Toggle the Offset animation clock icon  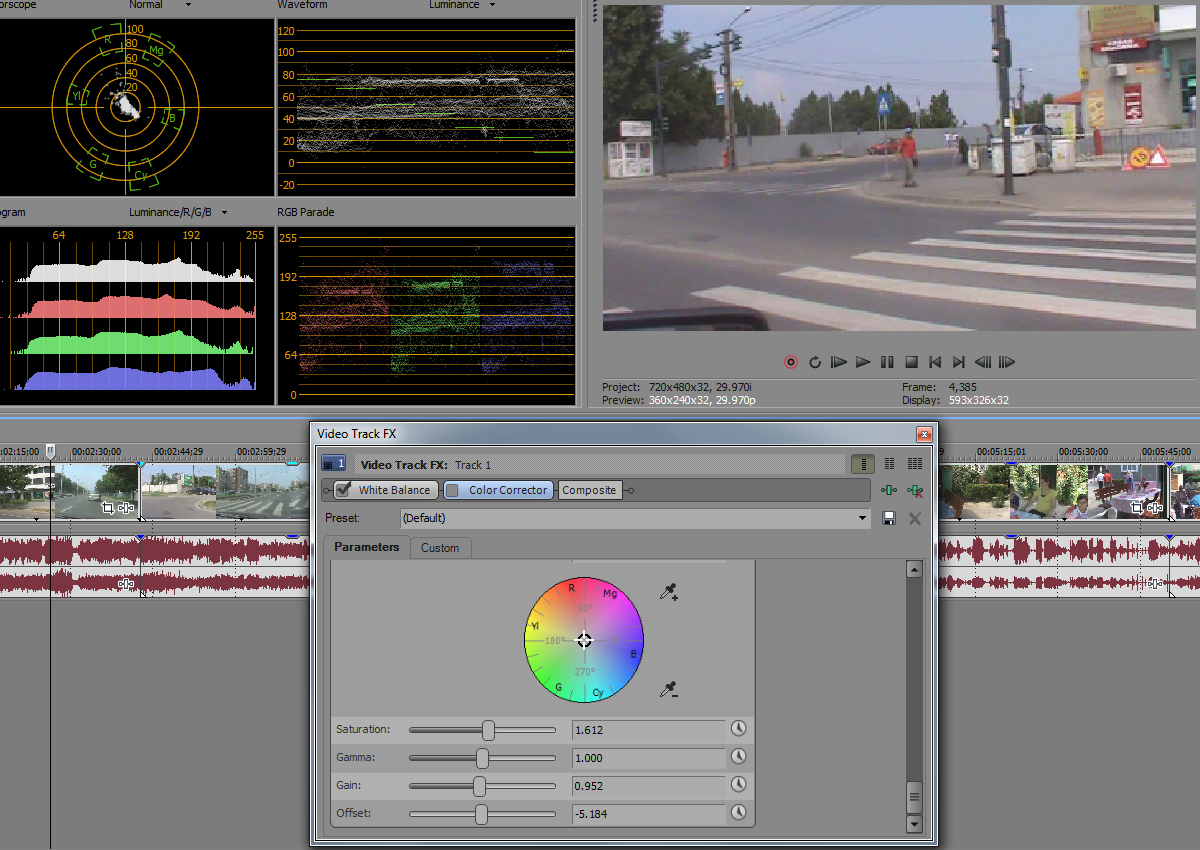[739, 813]
